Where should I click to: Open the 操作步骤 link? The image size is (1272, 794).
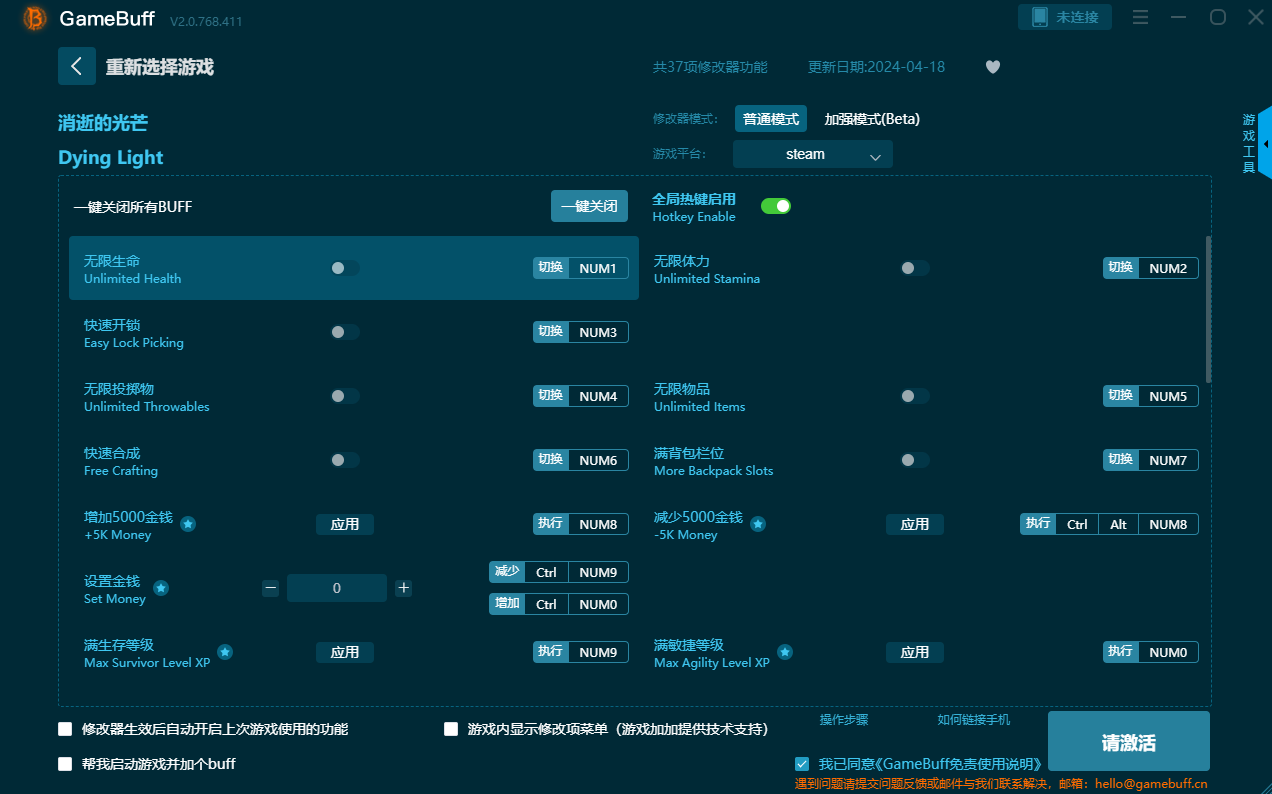(844, 720)
